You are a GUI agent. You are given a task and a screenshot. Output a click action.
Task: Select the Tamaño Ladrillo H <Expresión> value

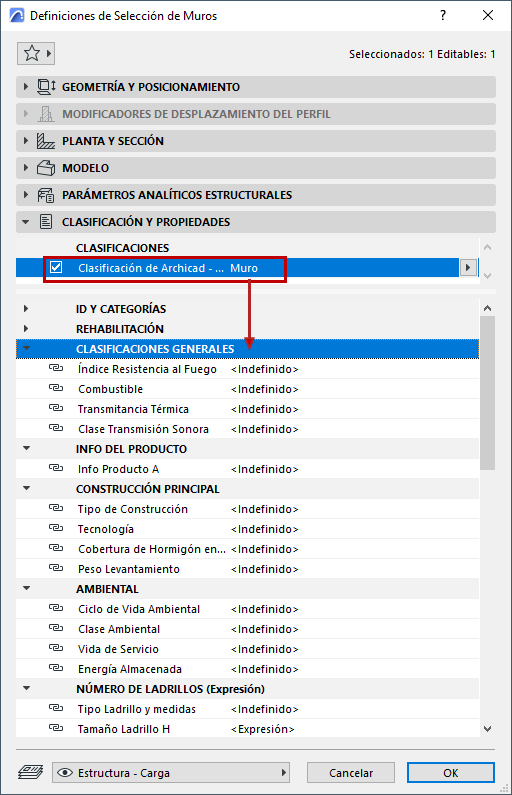click(x=263, y=729)
